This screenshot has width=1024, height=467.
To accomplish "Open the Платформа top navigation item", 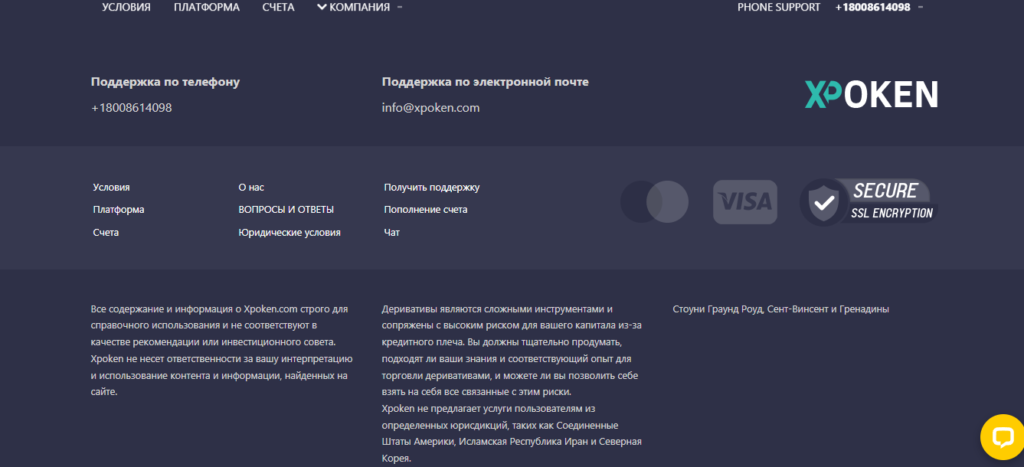I will [x=206, y=7].
